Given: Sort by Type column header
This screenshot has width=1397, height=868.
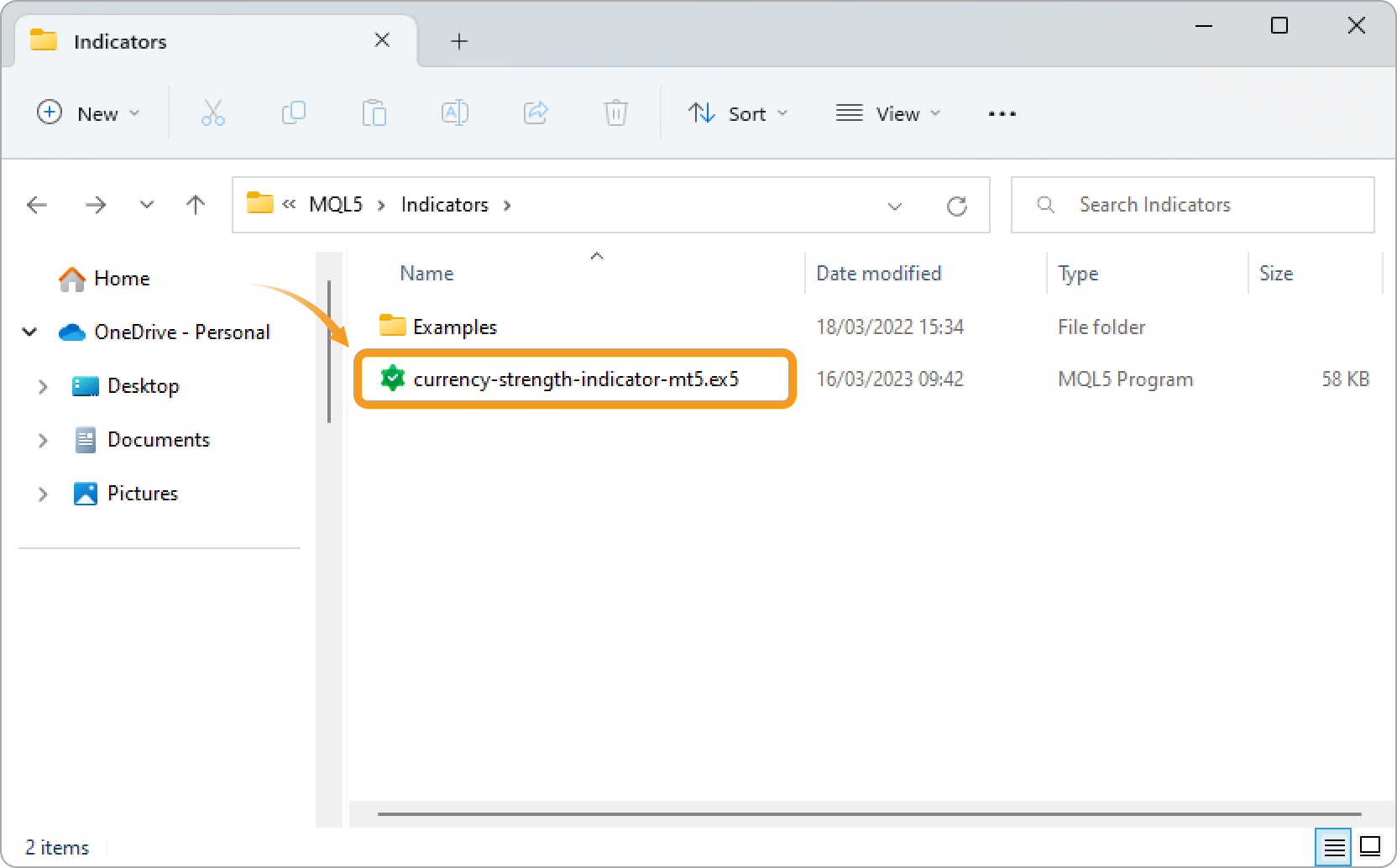Looking at the screenshot, I should [x=1078, y=274].
